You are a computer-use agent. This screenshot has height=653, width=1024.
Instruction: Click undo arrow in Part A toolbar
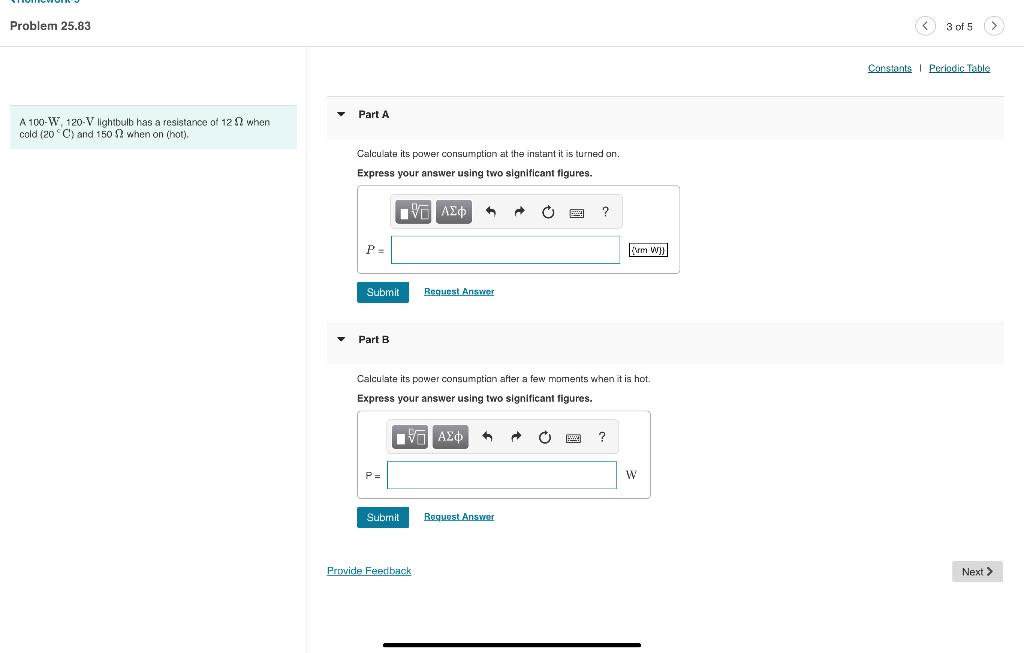click(x=490, y=212)
